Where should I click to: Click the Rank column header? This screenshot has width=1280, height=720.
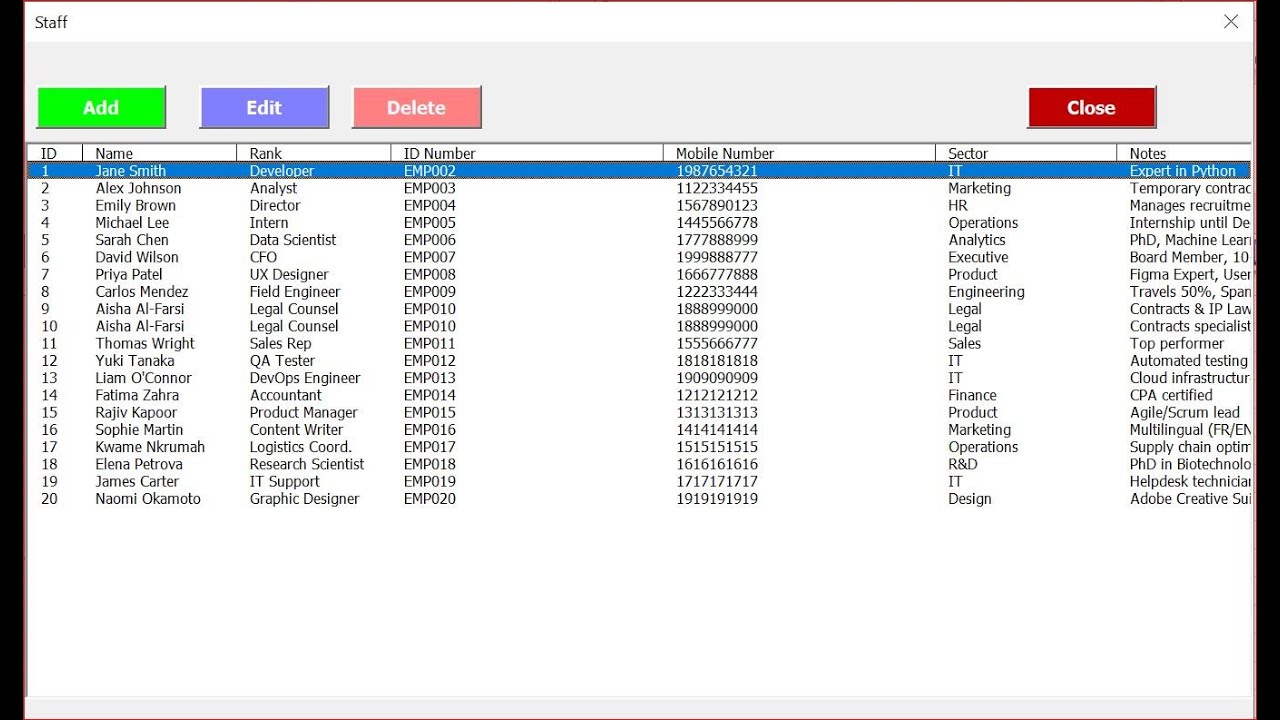(314, 153)
